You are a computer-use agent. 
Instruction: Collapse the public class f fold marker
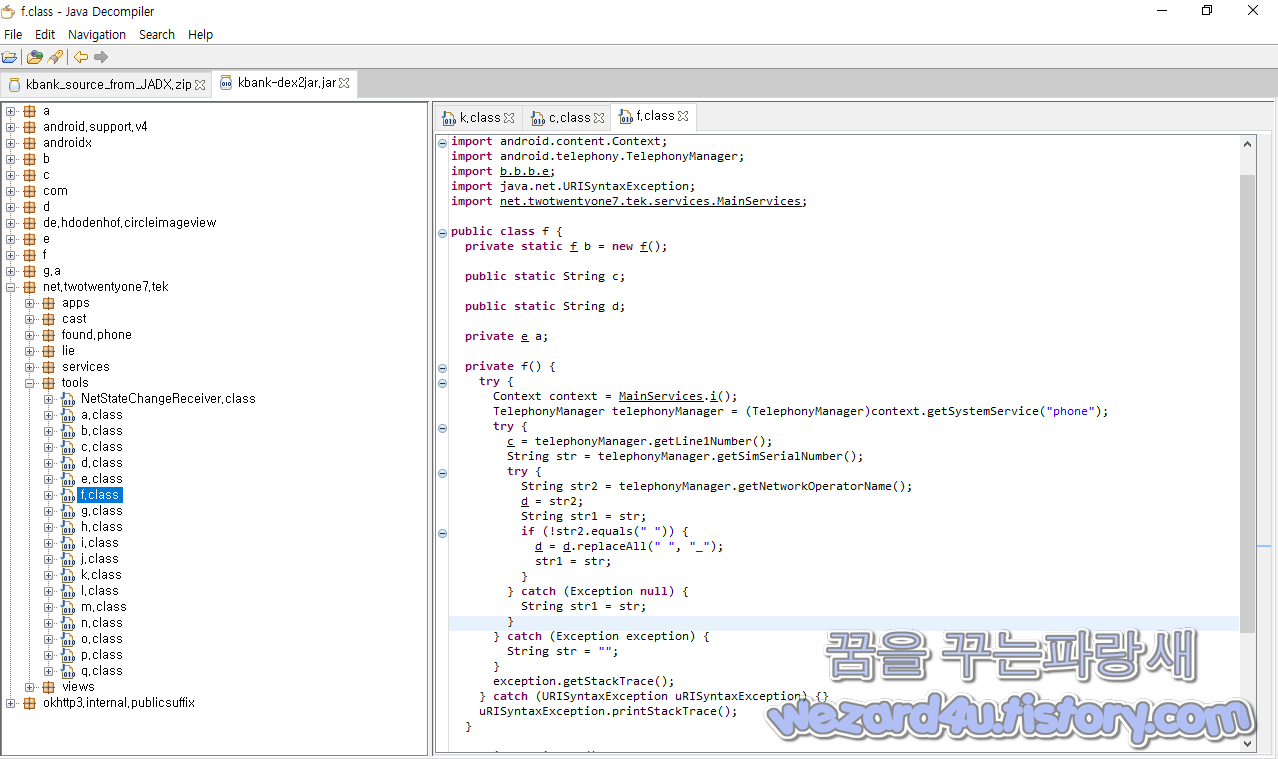pos(443,232)
